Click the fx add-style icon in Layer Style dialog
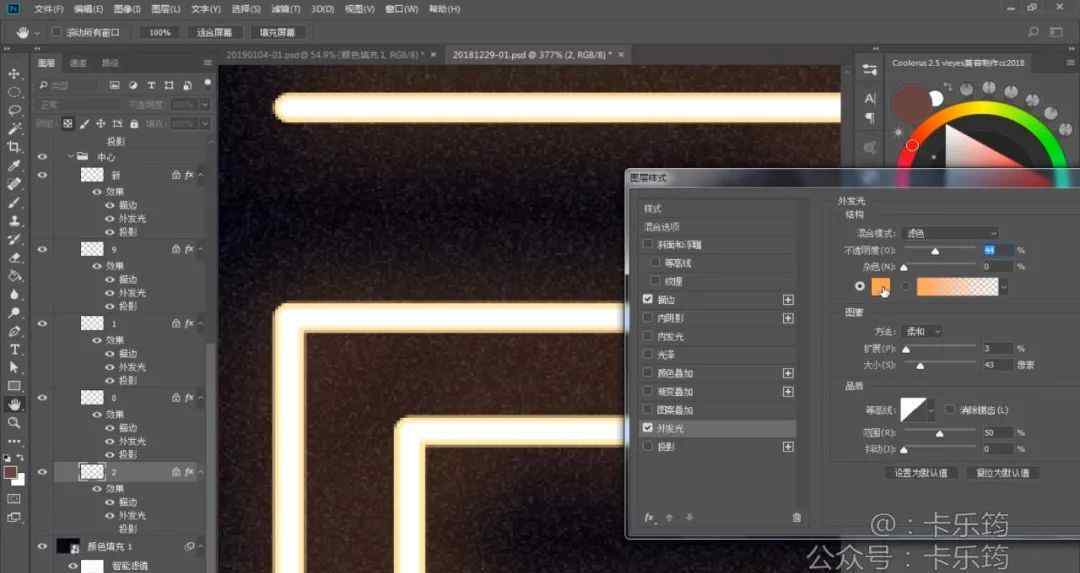Image resolution: width=1080 pixels, height=573 pixels. tap(649, 517)
